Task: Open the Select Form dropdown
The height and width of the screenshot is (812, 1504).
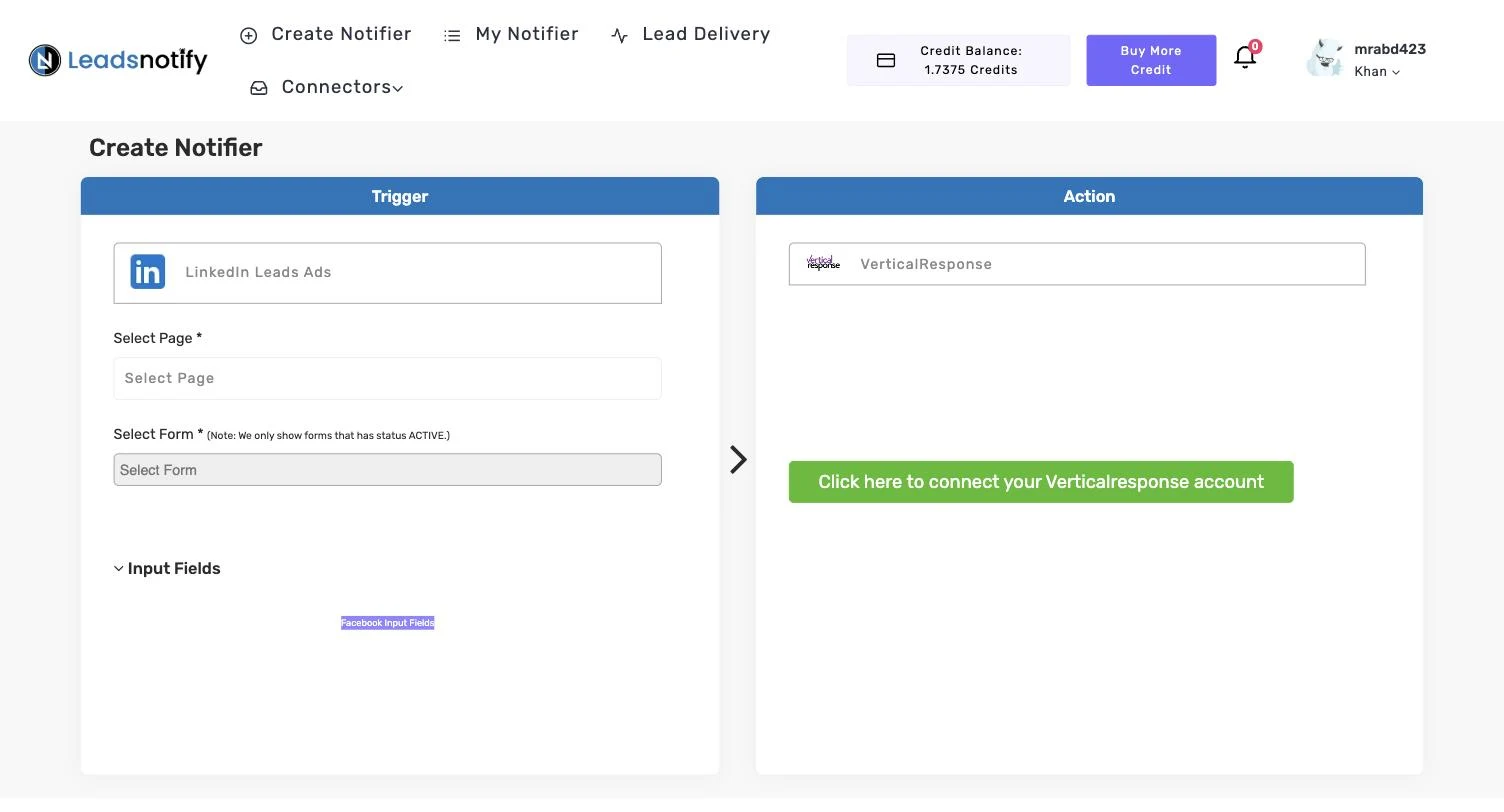Action: pyautogui.click(x=388, y=470)
